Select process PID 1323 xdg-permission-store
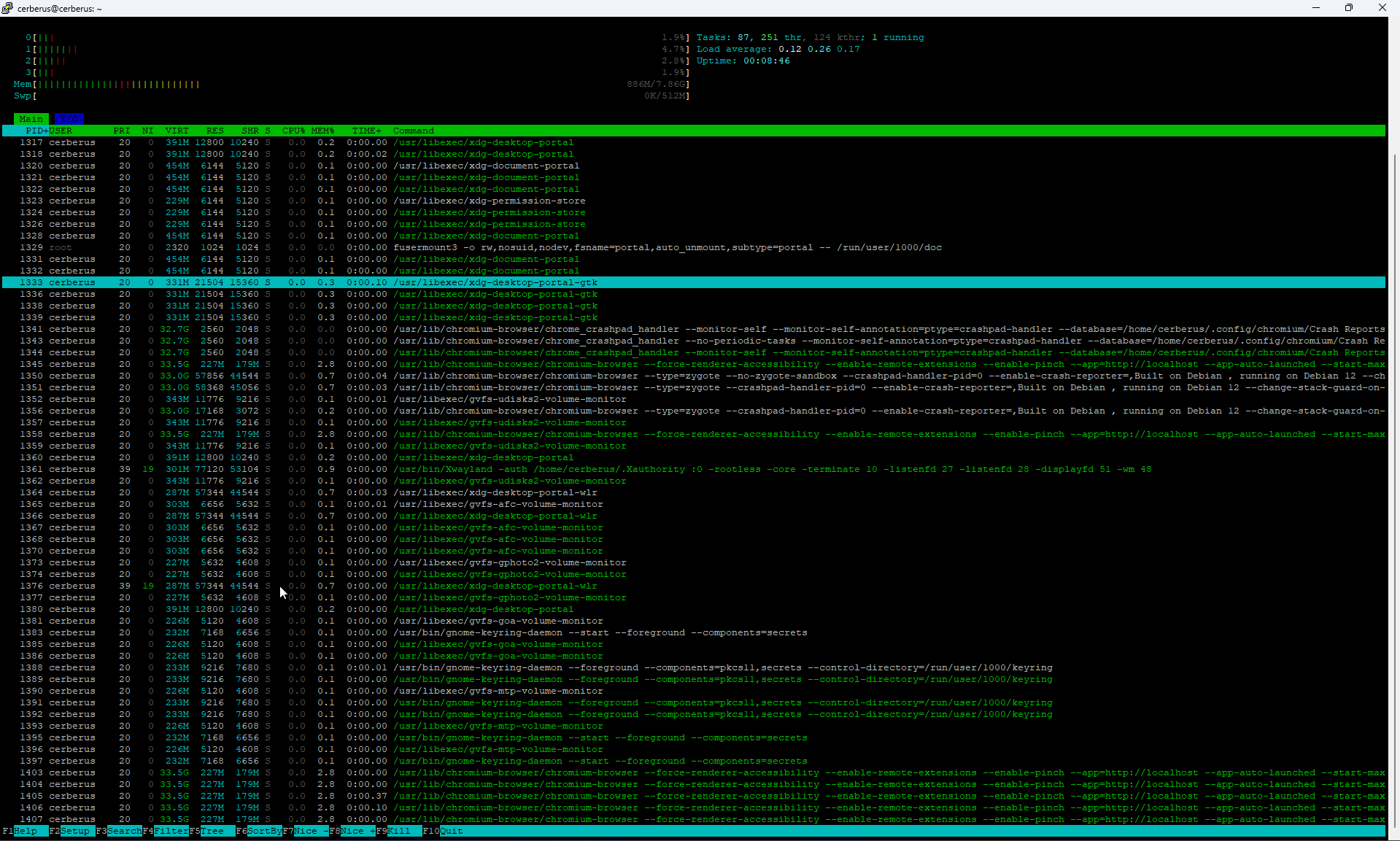This screenshot has width=1400, height=841. (x=693, y=201)
